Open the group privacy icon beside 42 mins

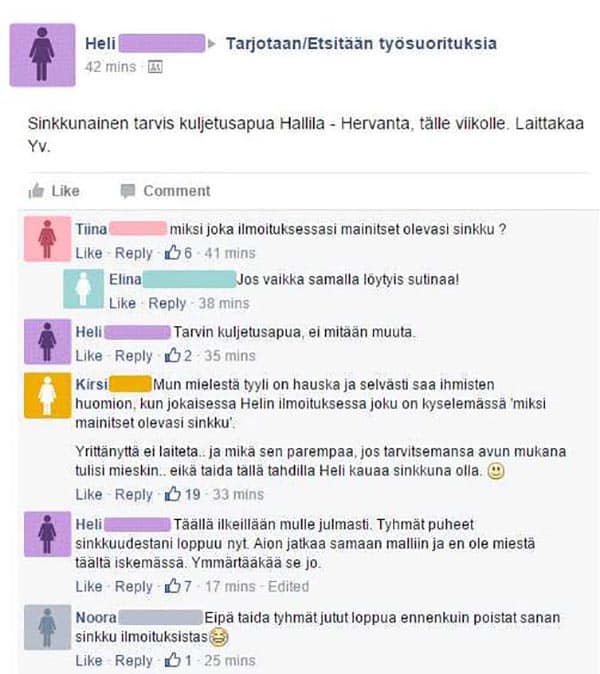[155, 67]
